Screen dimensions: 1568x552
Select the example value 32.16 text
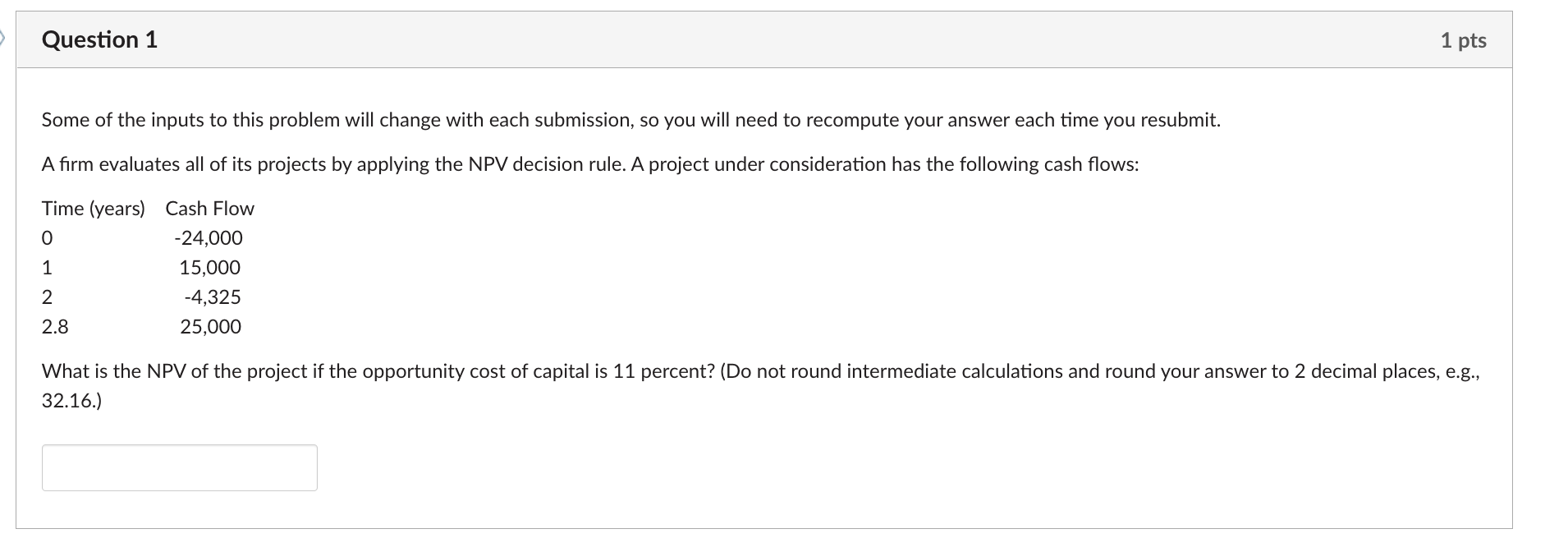(69, 401)
